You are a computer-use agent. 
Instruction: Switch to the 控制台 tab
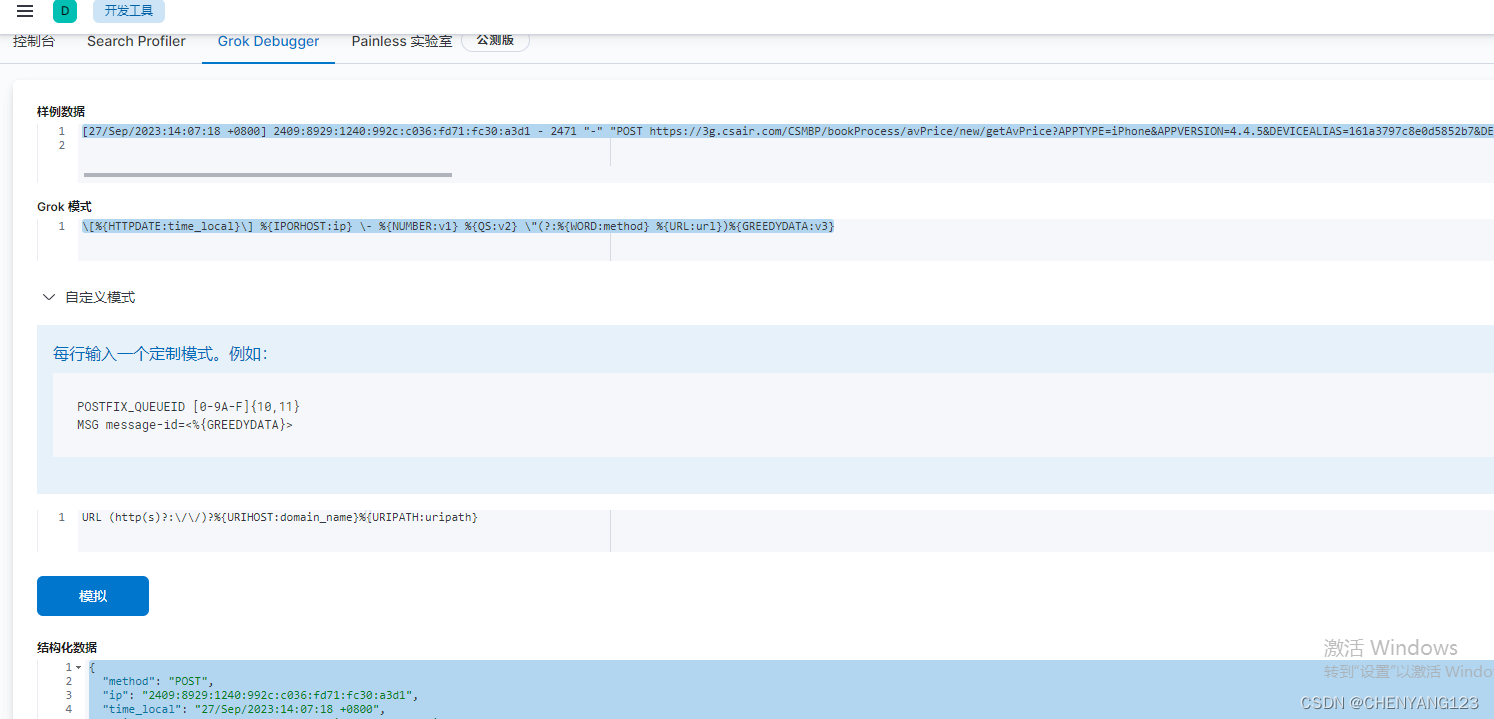click(34, 40)
